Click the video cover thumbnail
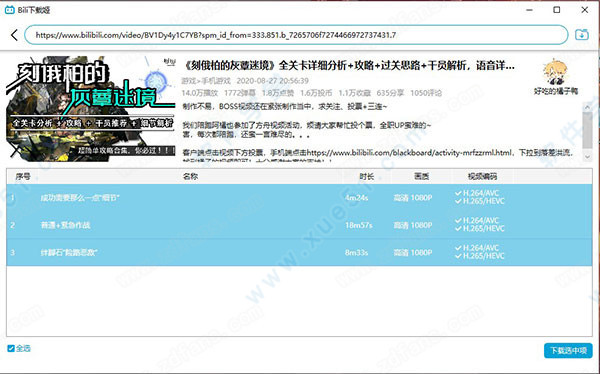Viewport: 600px width, 374px height. click(90, 109)
